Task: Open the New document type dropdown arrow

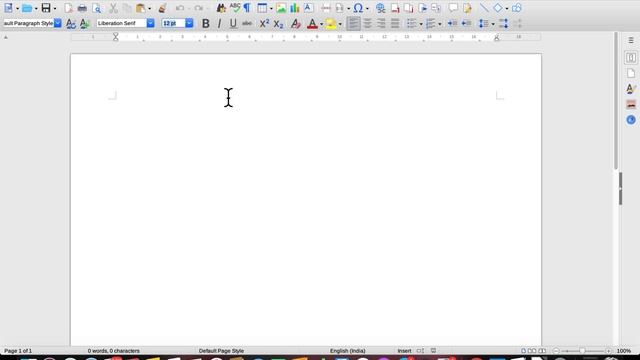Action: [17, 9]
